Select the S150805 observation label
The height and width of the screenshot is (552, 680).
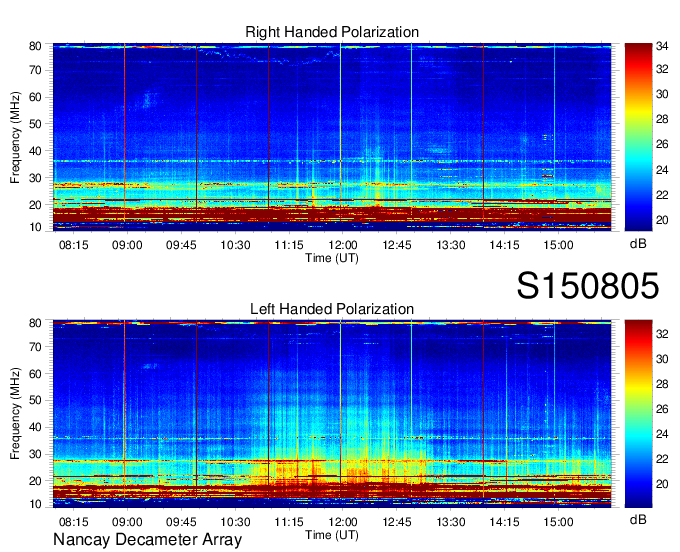point(588,286)
